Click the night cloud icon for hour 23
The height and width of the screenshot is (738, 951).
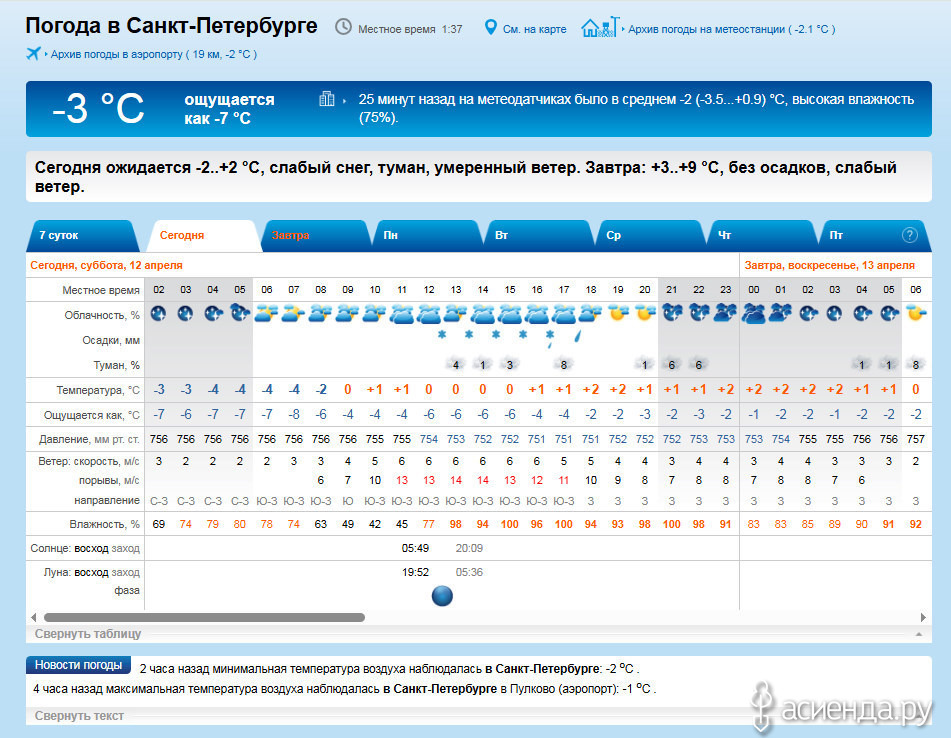point(725,314)
